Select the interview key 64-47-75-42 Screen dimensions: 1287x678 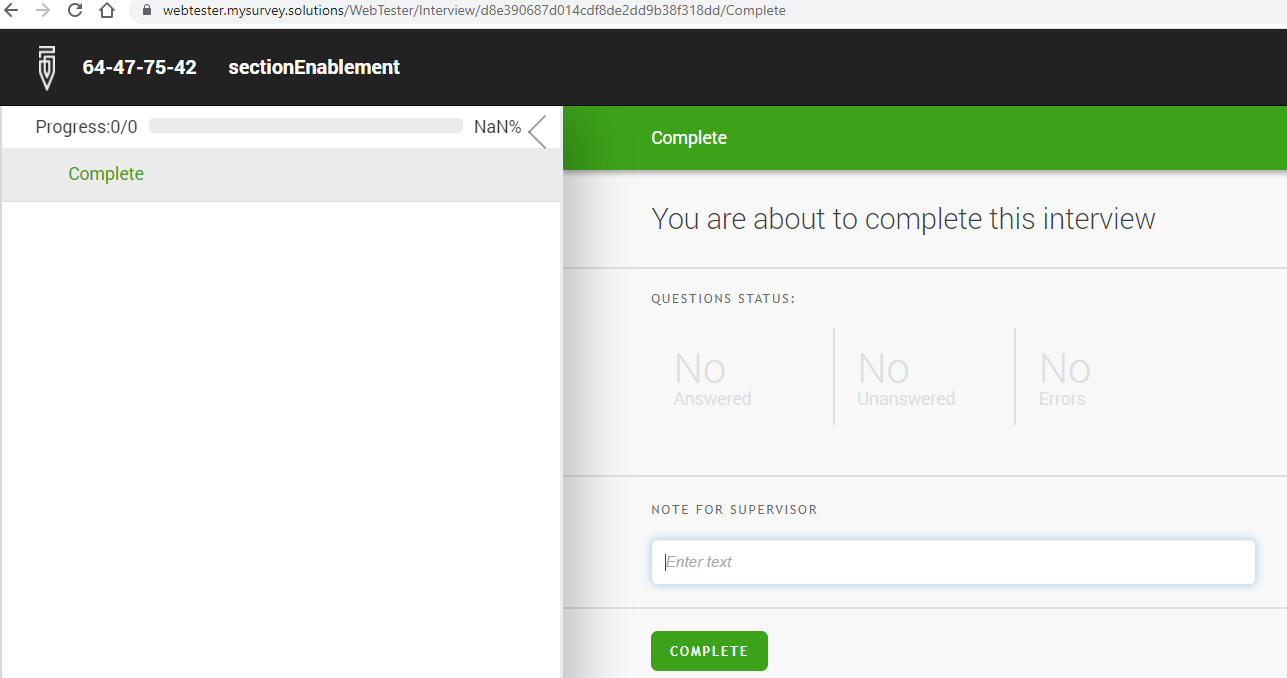click(139, 67)
